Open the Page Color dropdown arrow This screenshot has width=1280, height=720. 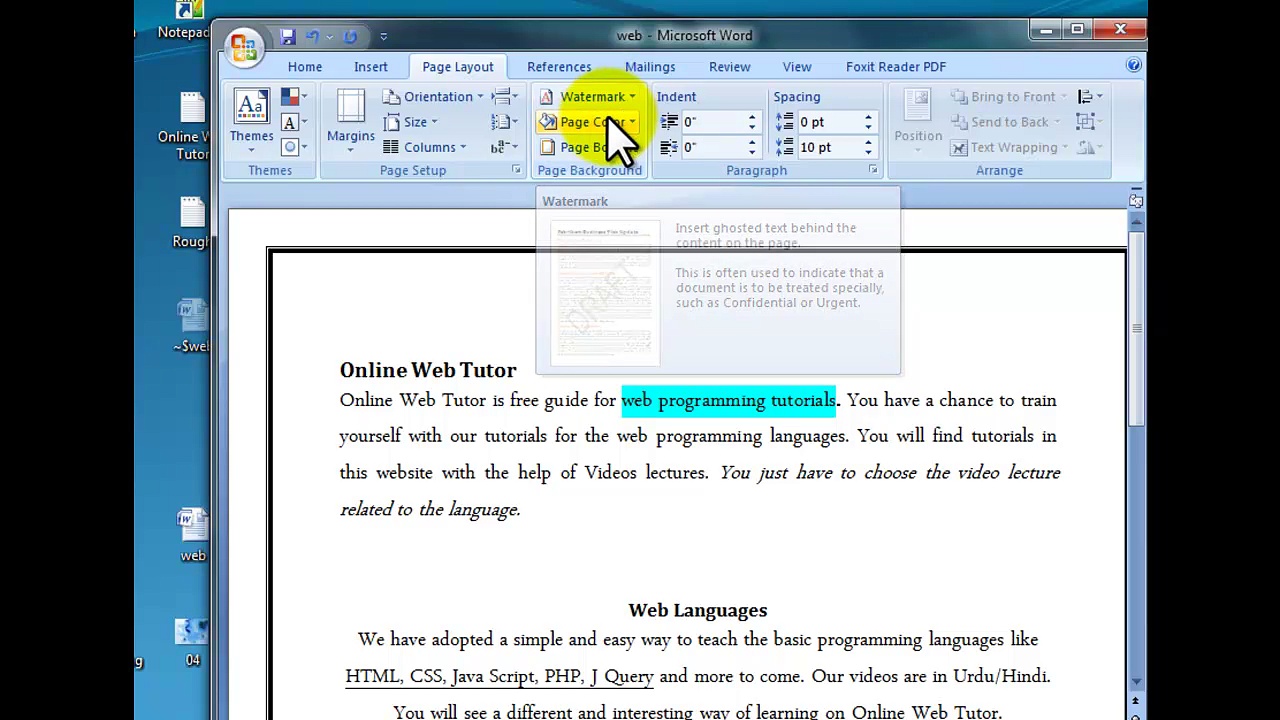coord(633,122)
